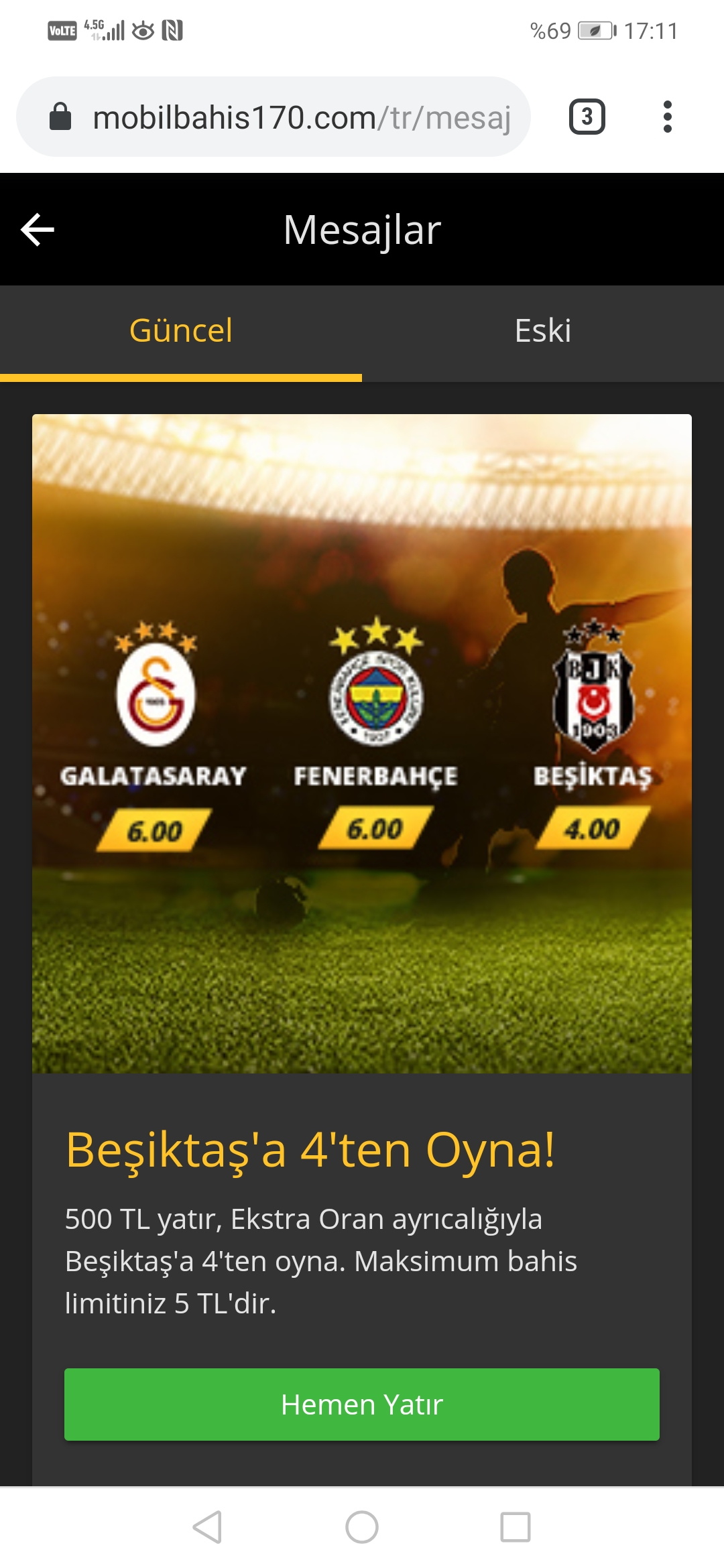Tap the back arrow in Mesajlar header
724x1568 pixels.
tap(38, 230)
